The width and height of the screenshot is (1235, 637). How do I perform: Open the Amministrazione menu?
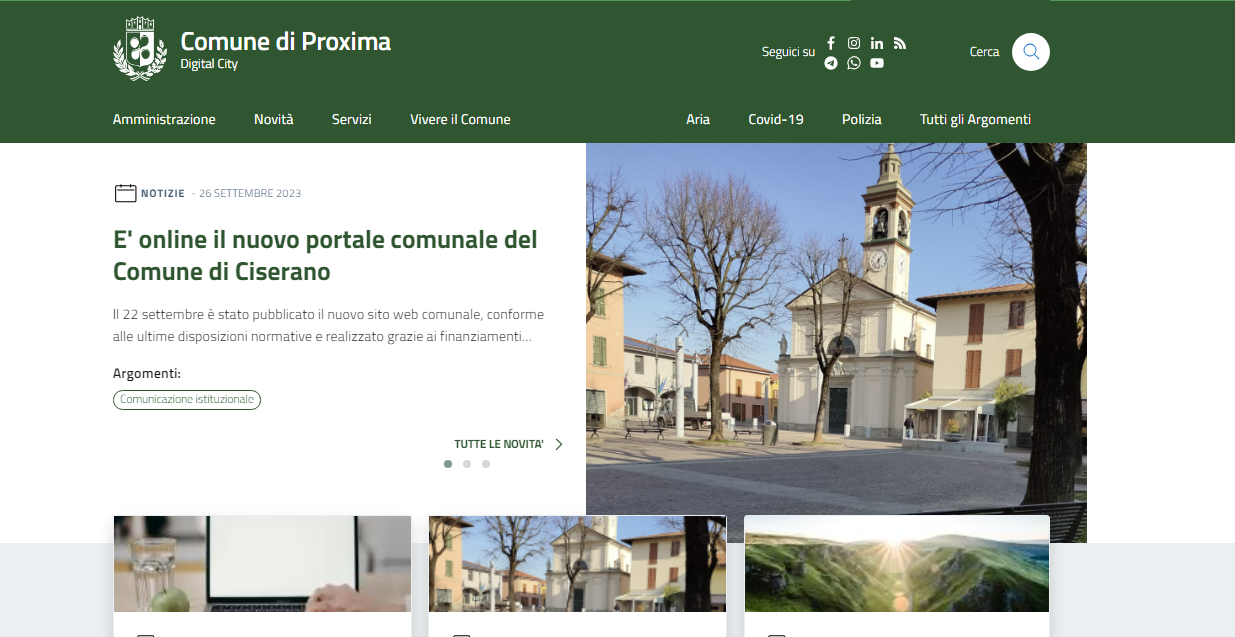click(x=164, y=119)
